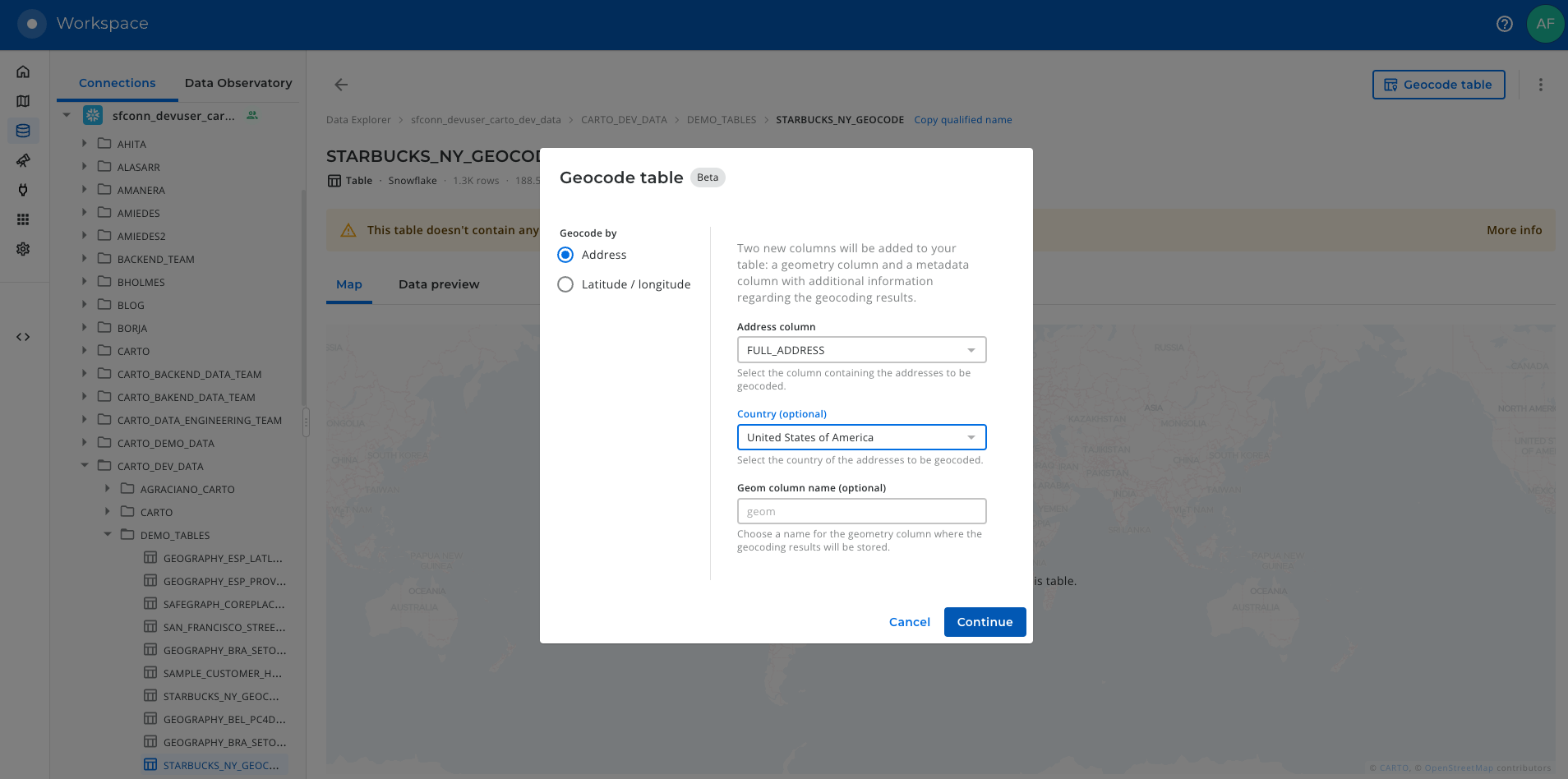
Task: Open the Maps icon in sidebar
Action: 23,101
